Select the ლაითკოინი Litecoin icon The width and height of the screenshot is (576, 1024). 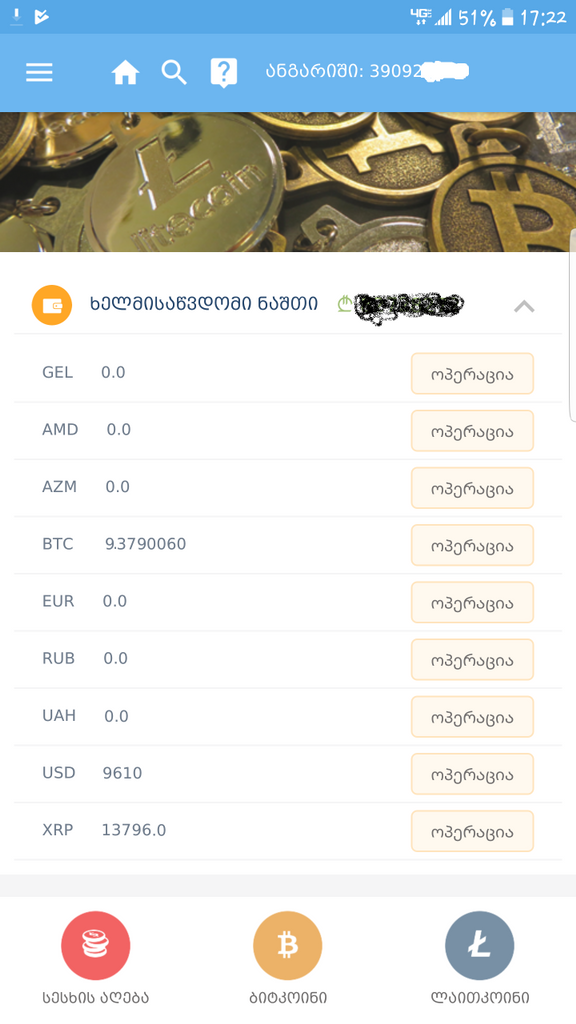coord(479,944)
